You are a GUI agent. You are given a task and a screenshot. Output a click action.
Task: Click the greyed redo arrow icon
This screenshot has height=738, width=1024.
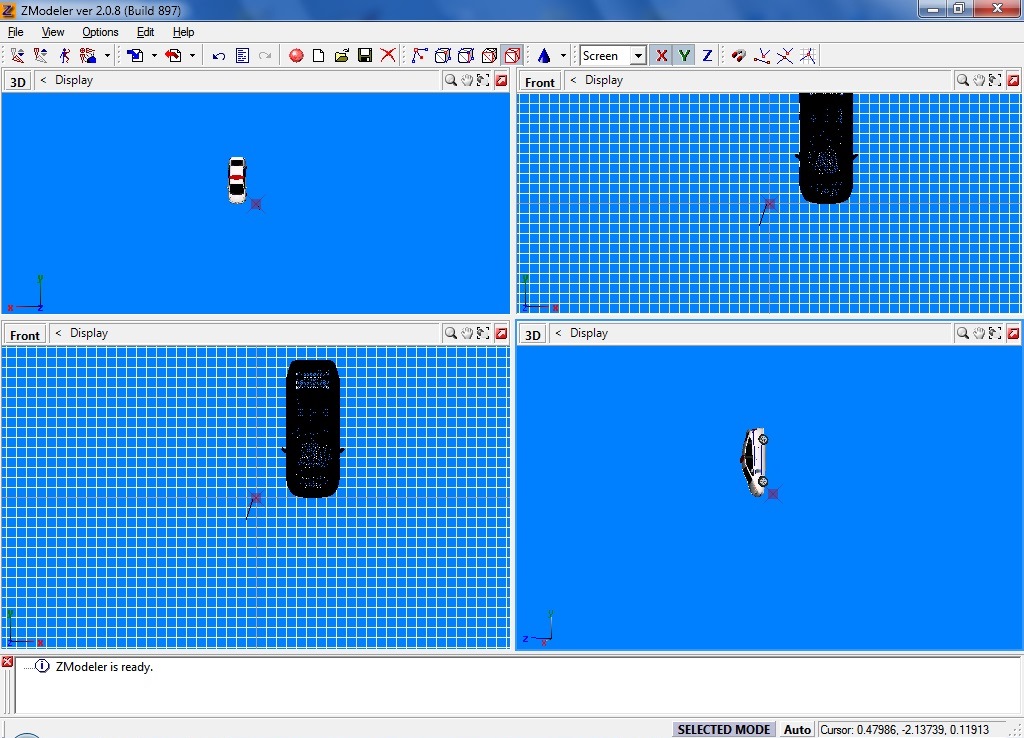[264, 56]
